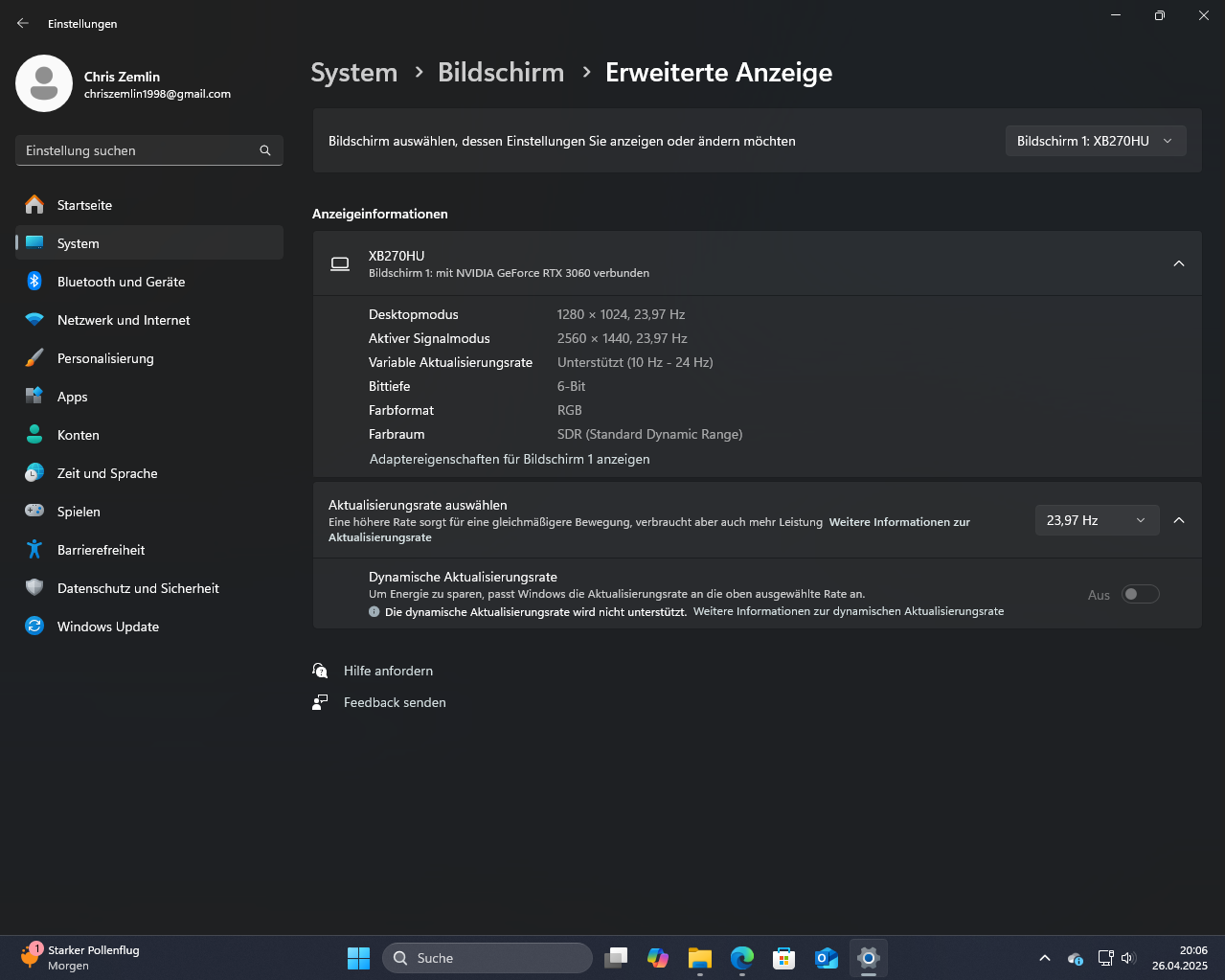
Task: Click the network tray icon
Action: pos(1105,958)
